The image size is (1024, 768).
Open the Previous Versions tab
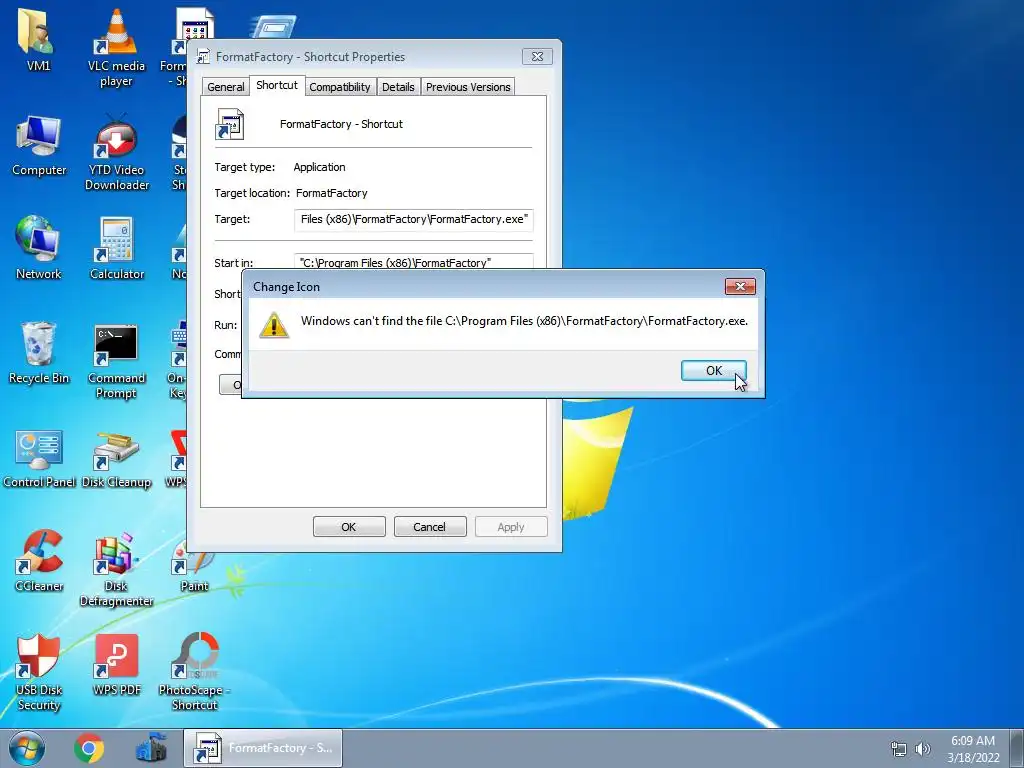click(x=468, y=87)
